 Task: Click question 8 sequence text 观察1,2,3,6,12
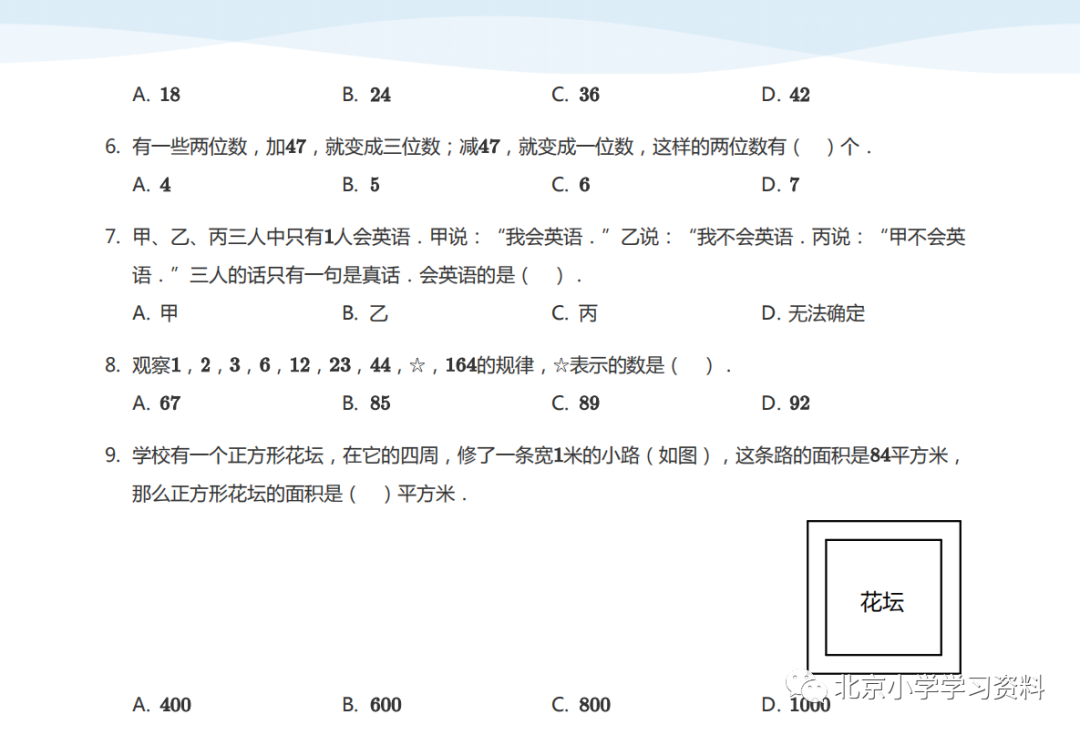pyautogui.click(x=418, y=365)
